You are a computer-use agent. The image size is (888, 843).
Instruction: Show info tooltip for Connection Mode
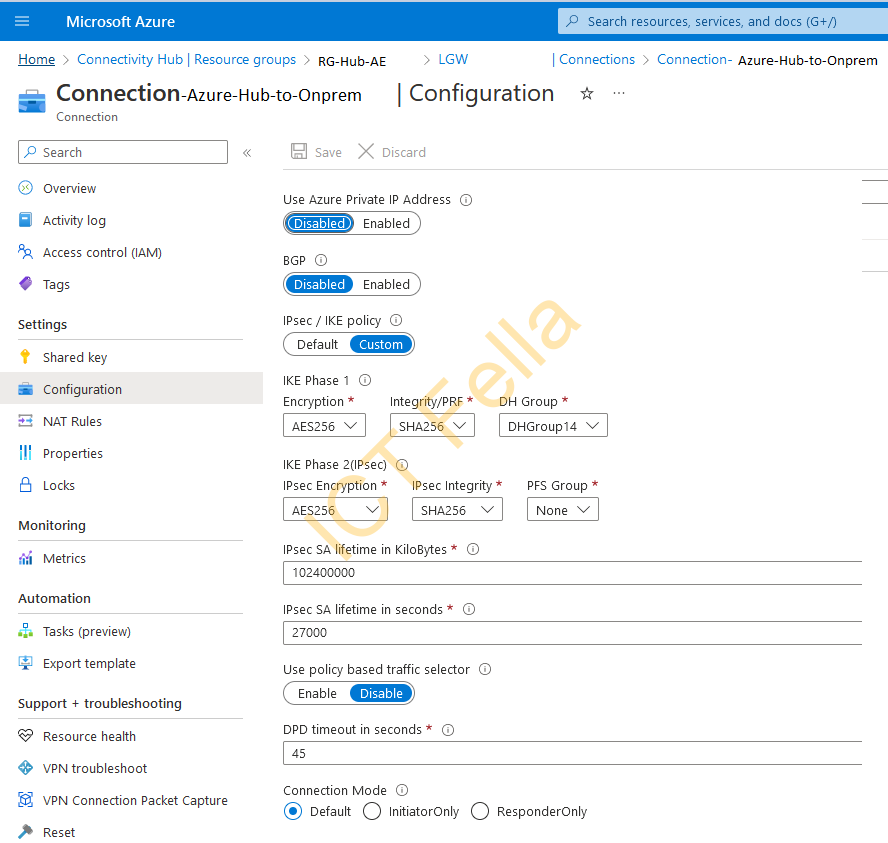click(x=402, y=790)
